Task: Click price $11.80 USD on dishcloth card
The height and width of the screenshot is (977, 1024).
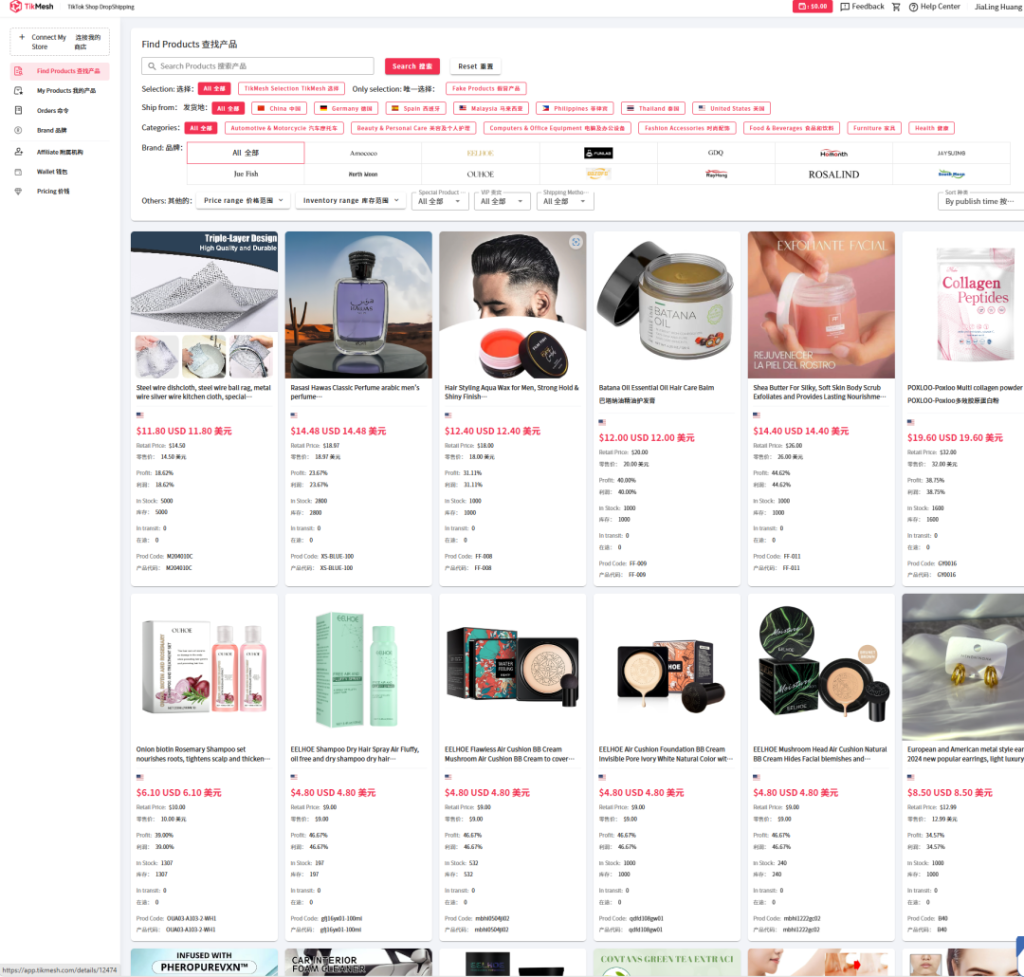Action: 184,431
